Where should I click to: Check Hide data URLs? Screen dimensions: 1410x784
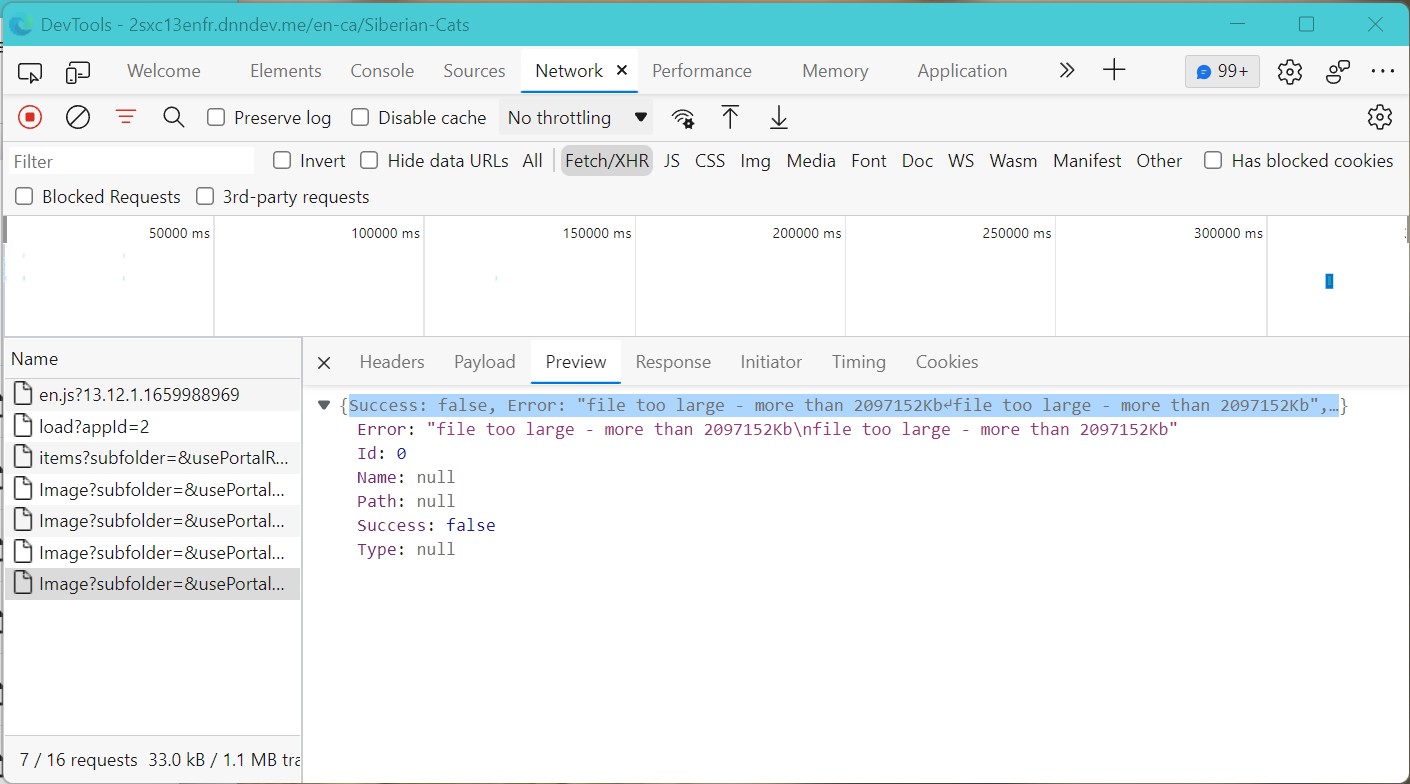tap(369, 160)
